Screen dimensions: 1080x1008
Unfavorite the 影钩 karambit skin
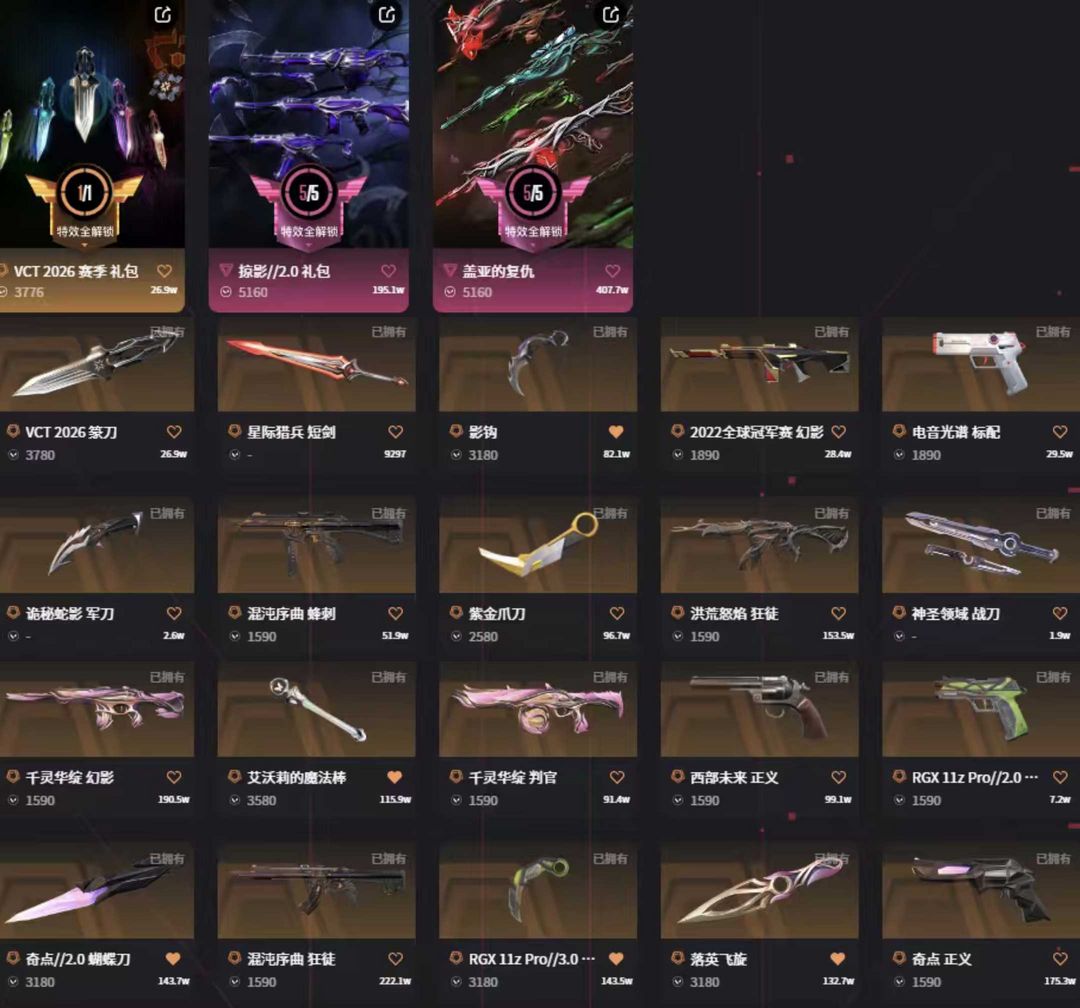(x=616, y=432)
